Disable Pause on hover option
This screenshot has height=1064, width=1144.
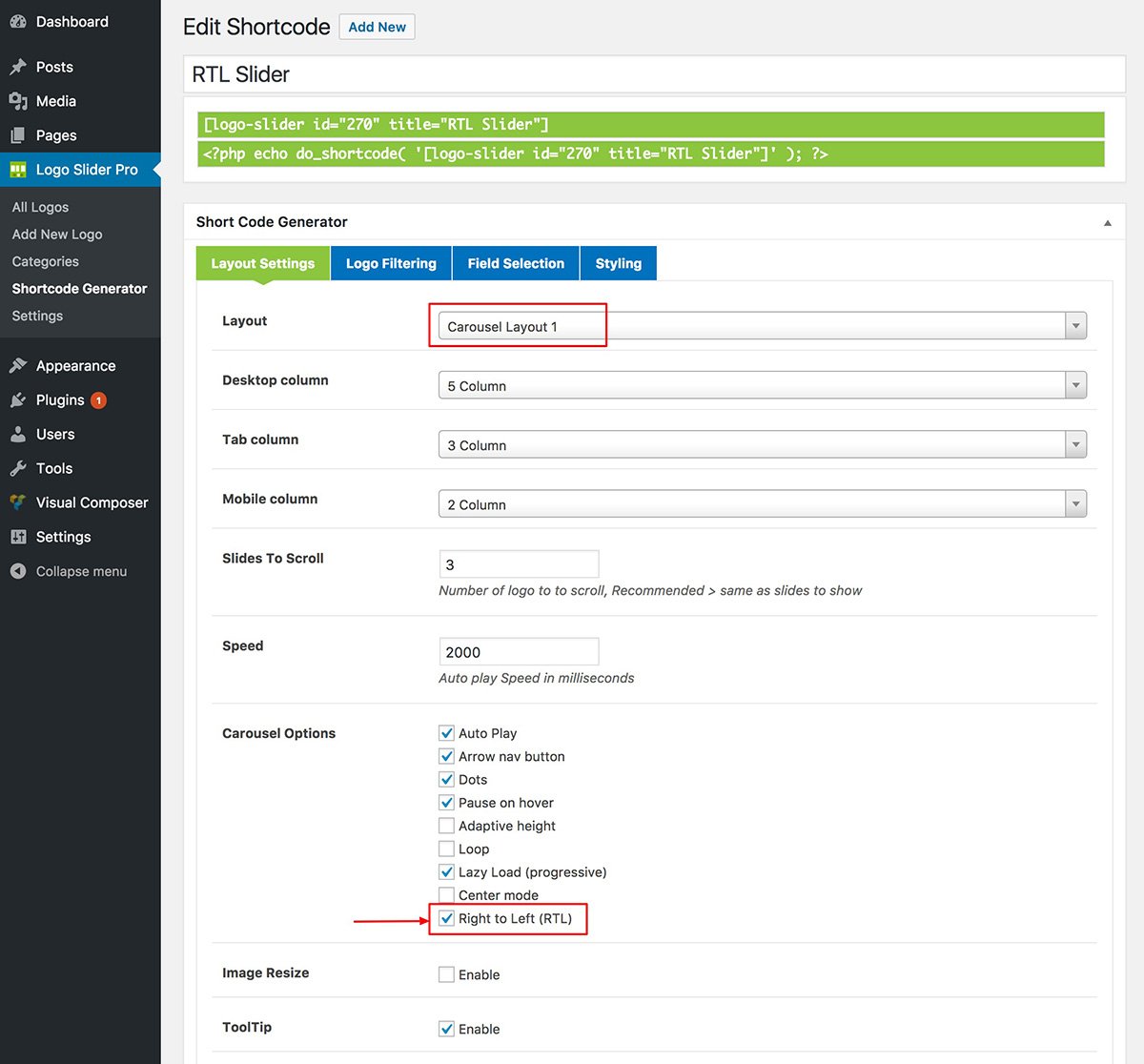pyautogui.click(x=446, y=803)
